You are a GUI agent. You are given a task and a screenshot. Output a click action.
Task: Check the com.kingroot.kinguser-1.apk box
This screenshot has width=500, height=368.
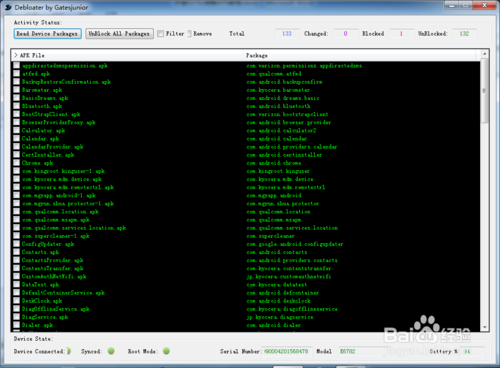(16, 171)
